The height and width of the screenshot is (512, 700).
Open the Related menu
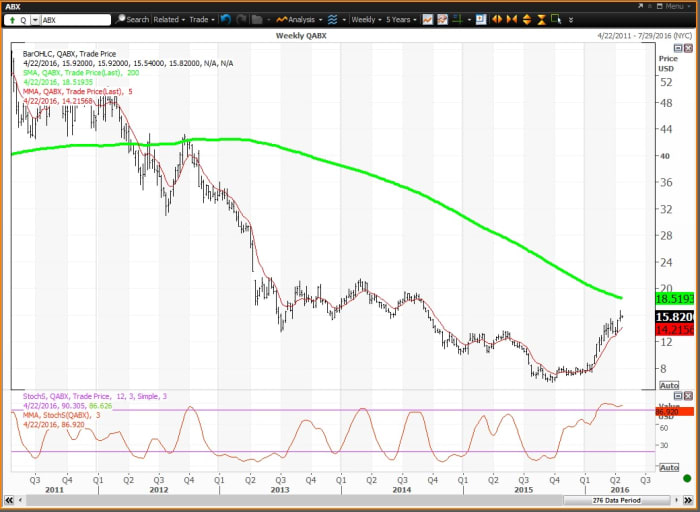point(169,19)
